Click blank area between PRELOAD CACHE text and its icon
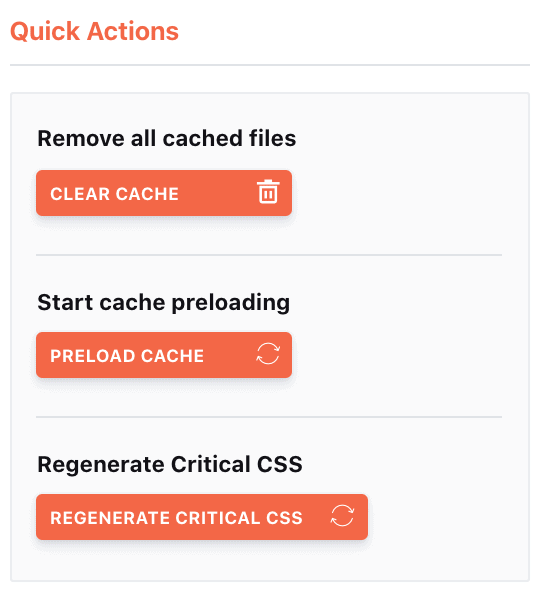546x604 pixels. coord(230,355)
